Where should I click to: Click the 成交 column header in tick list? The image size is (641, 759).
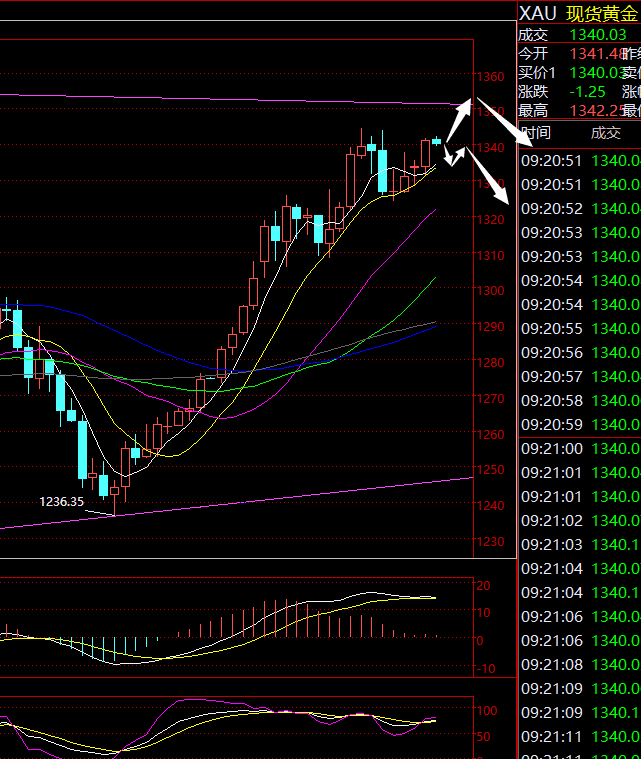pyautogui.click(x=606, y=133)
